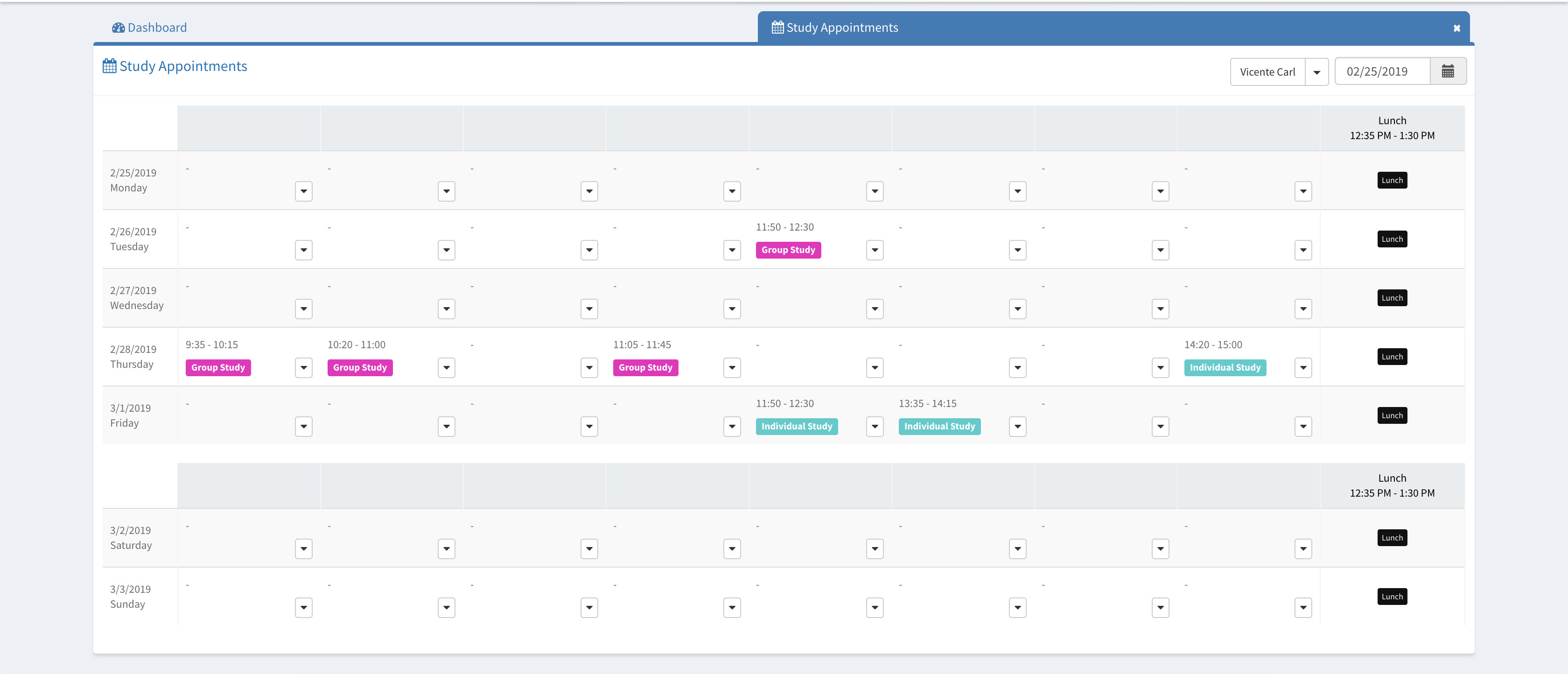The width and height of the screenshot is (1568, 674).
Task: Click the 2/28/2019 Thursday row label
Action: tap(133, 357)
